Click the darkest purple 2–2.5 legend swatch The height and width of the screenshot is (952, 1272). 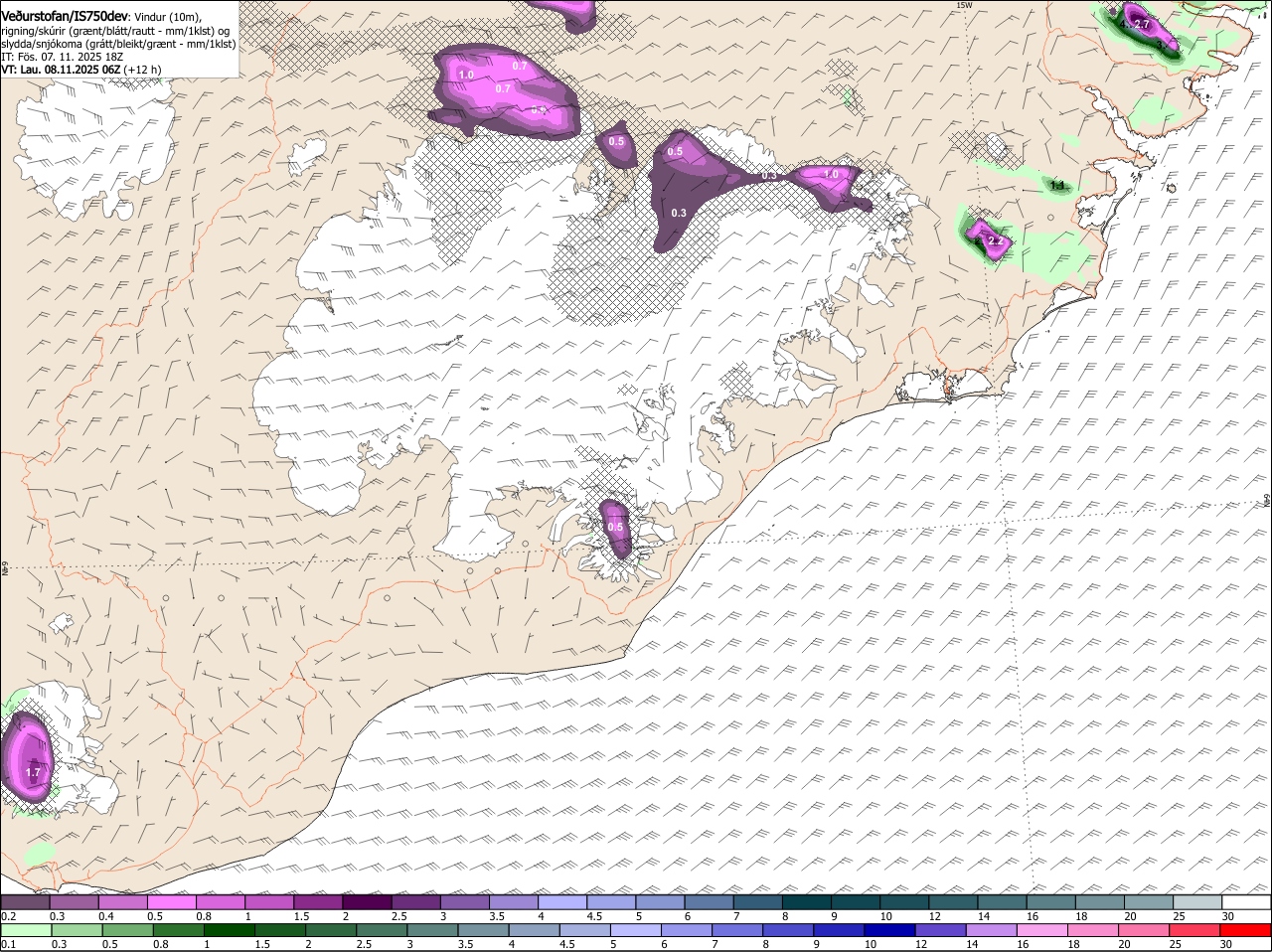click(368, 902)
